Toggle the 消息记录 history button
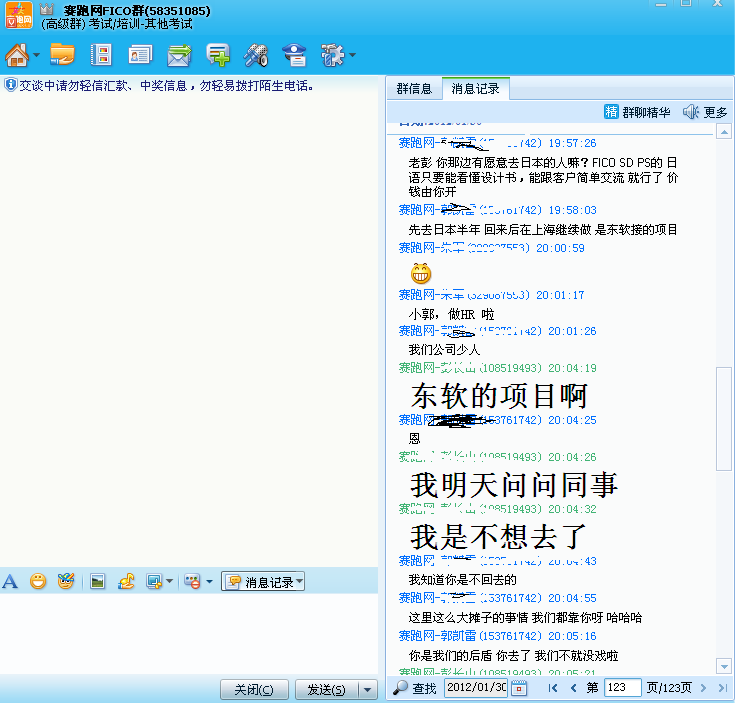Screen dimensions: 735x703 (x=263, y=582)
